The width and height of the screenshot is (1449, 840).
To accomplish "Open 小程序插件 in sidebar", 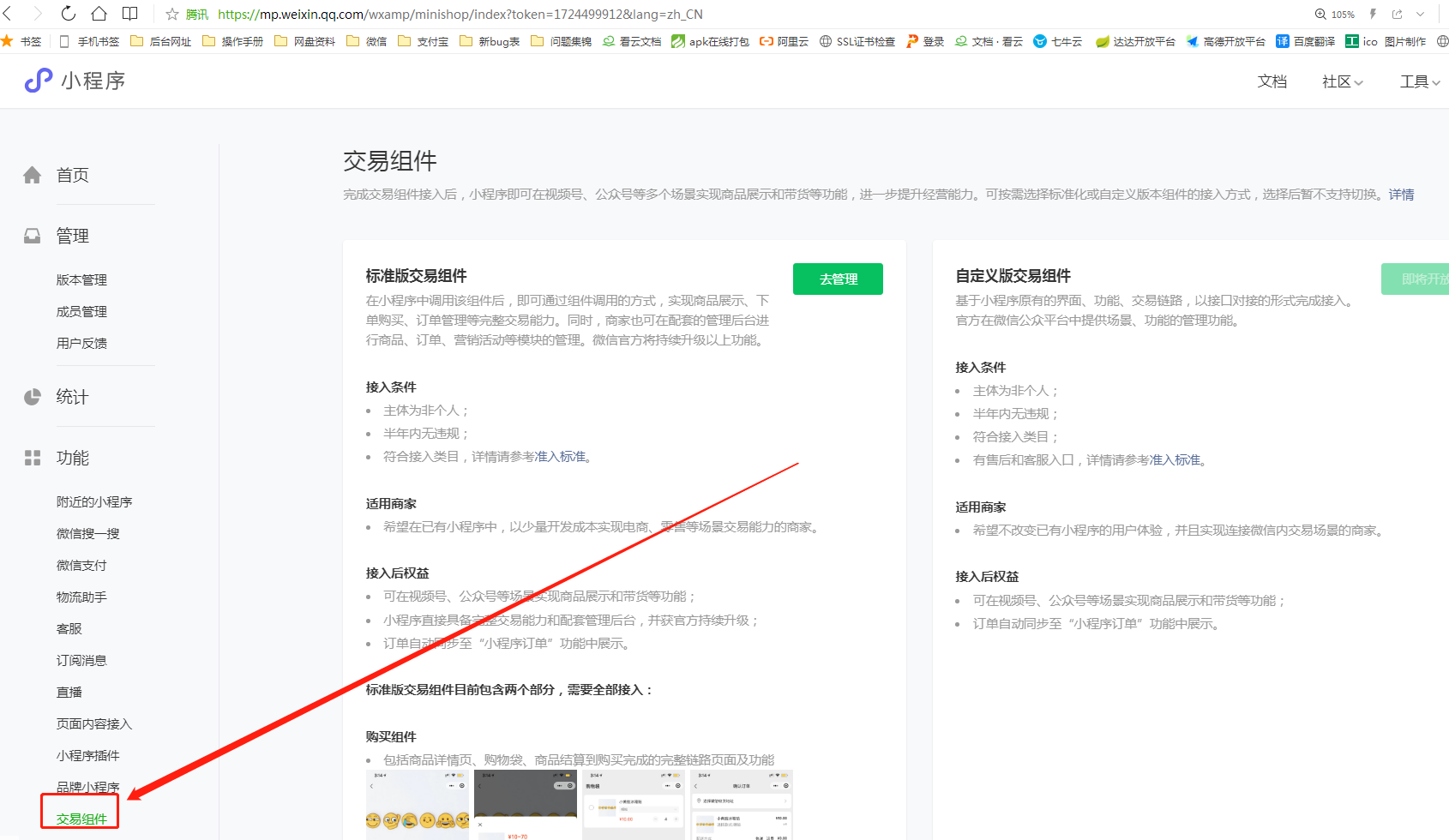I will coord(87,755).
